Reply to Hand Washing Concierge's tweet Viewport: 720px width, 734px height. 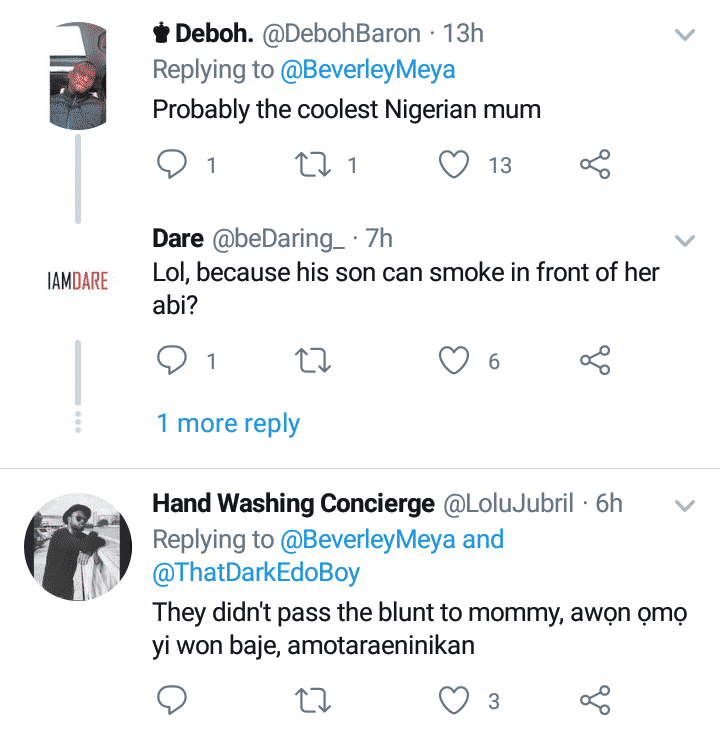click(x=174, y=701)
